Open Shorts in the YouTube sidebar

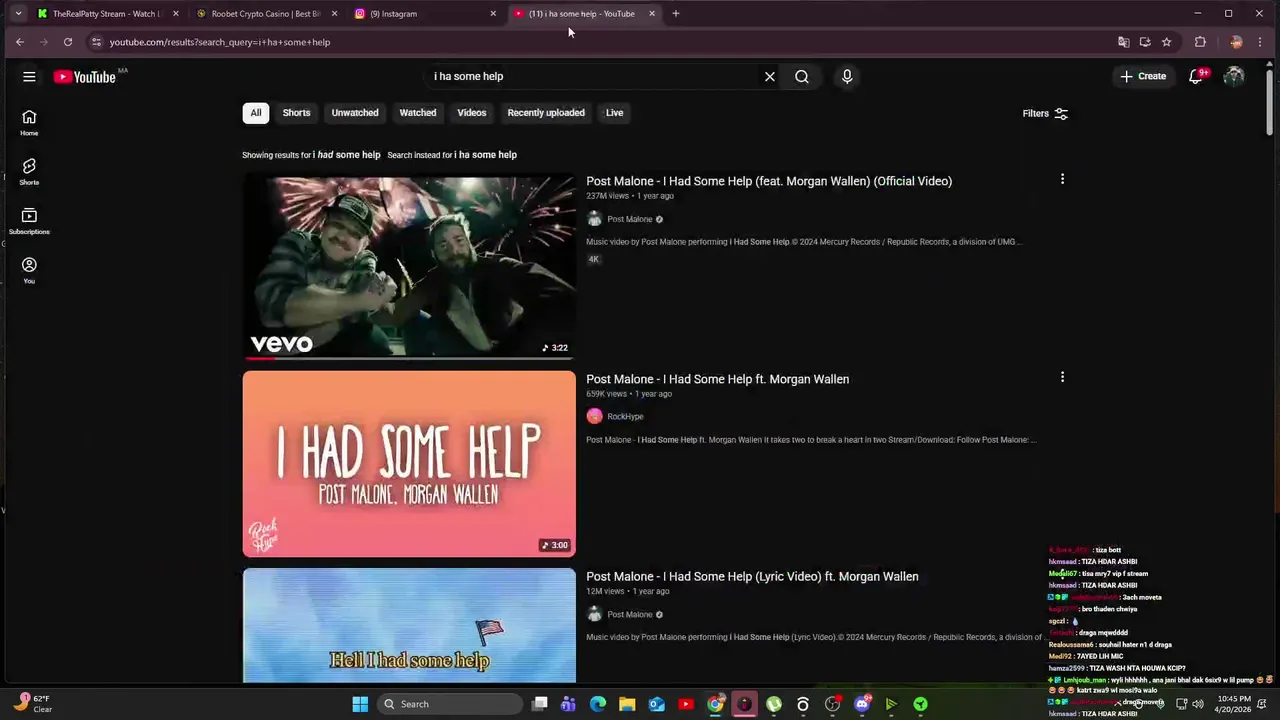click(x=29, y=172)
